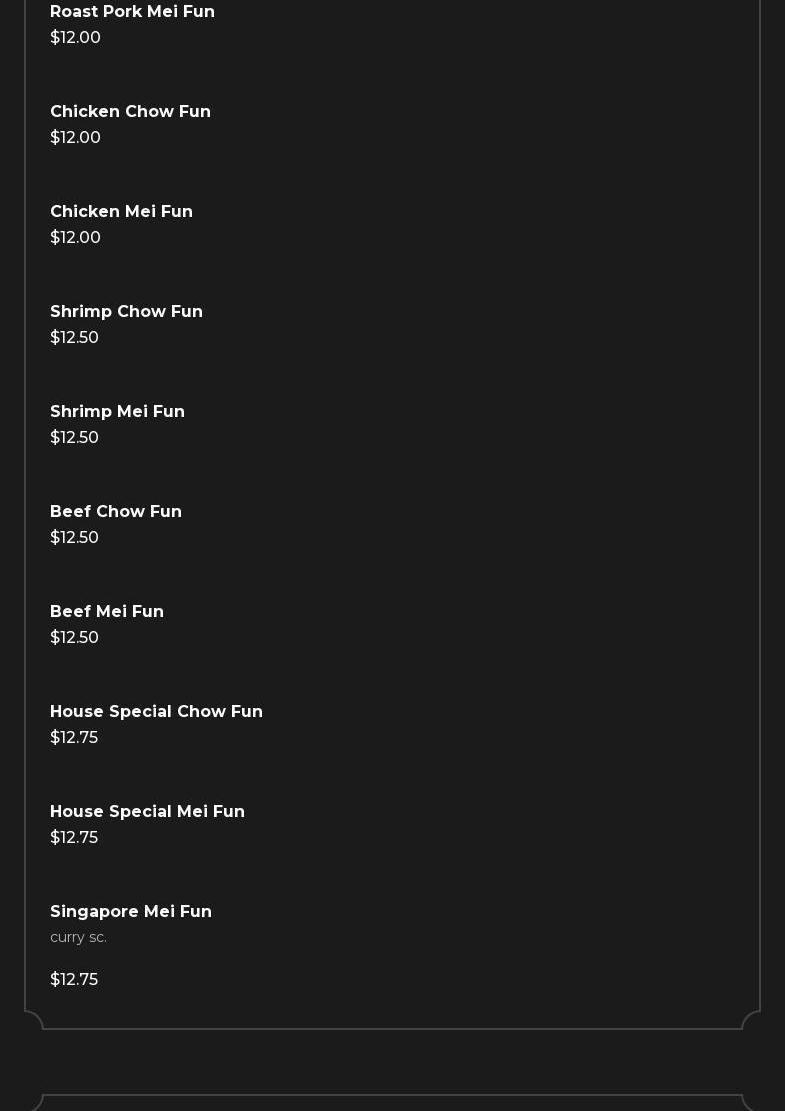The width and height of the screenshot is (785, 1111).
Task: Choose House Special Mei Fun
Action: 147,812
